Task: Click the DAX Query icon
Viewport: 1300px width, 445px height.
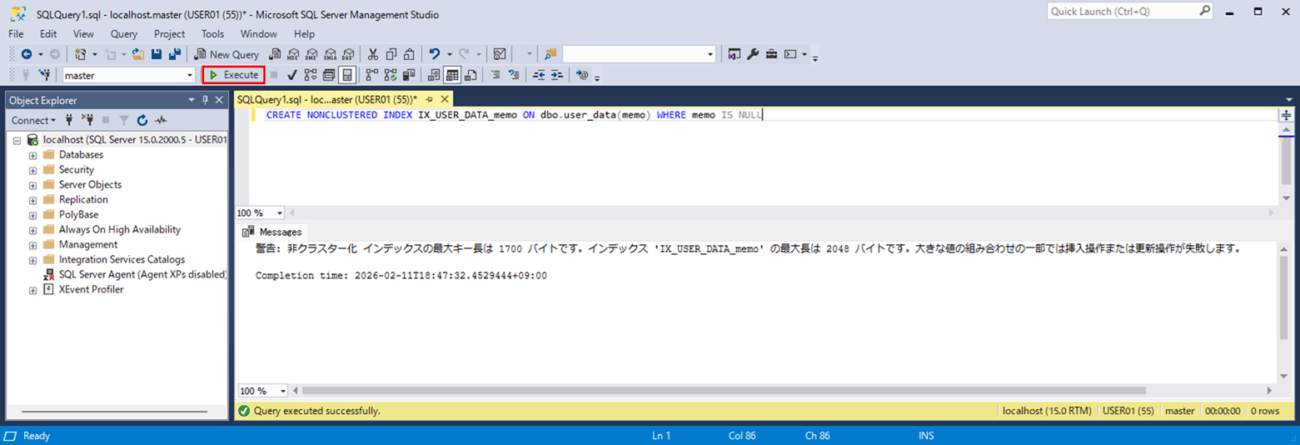Action: (x=347, y=54)
